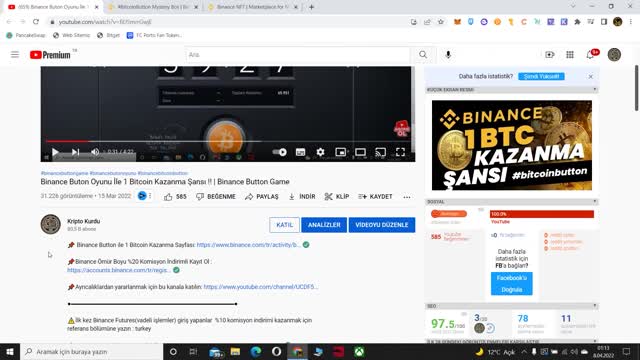Click the browser address bar
This screenshot has width=640, height=360.
[229, 22]
